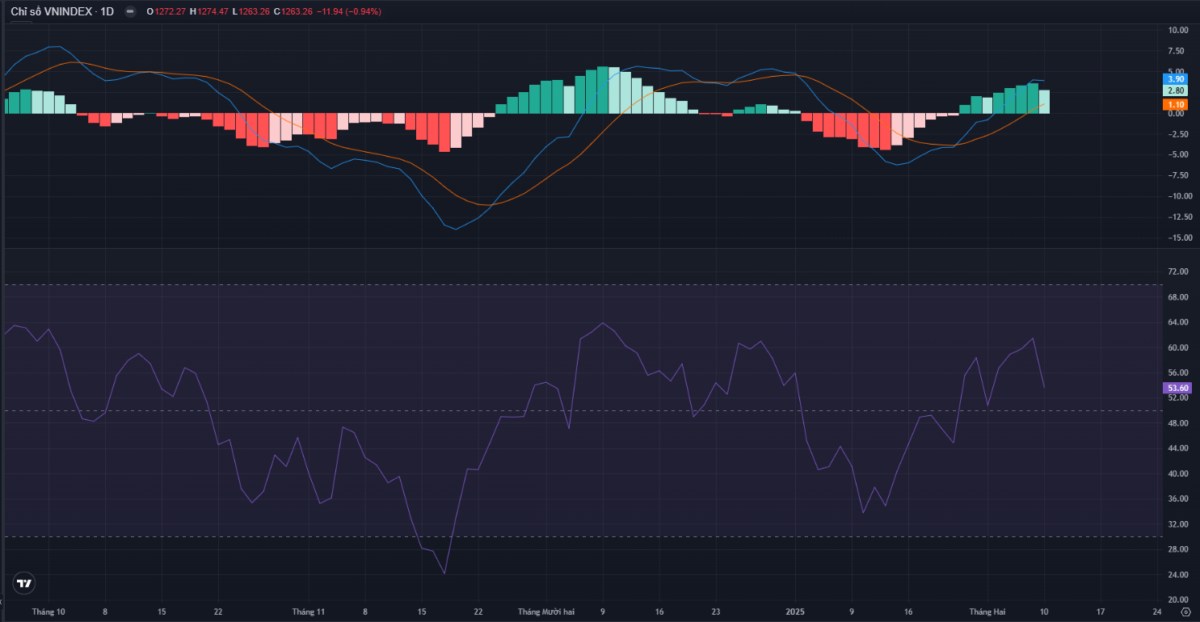Click the Tháng 10 label on time axis
The height and width of the screenshot is (622, 1200).
[48, 610]
